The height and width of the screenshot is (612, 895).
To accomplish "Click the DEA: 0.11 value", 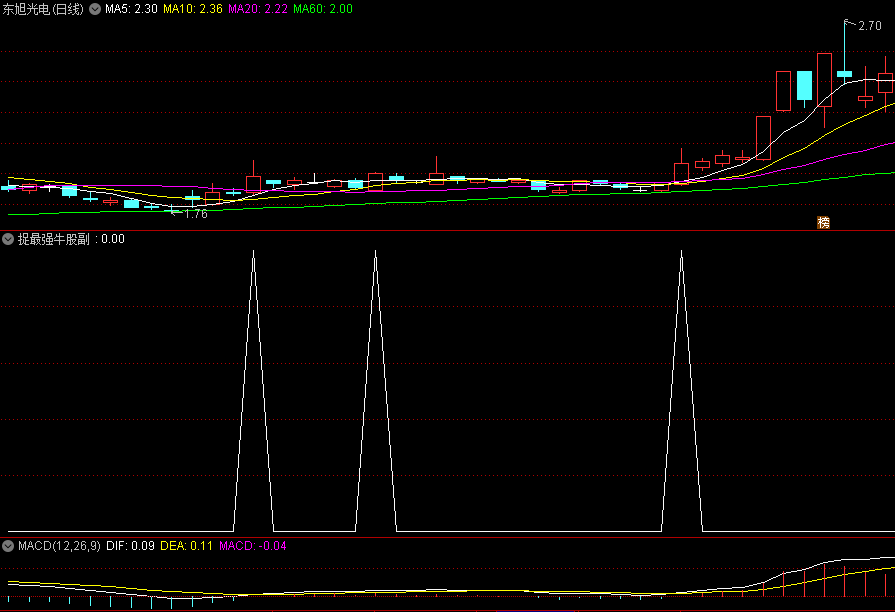I will (186, 546).
